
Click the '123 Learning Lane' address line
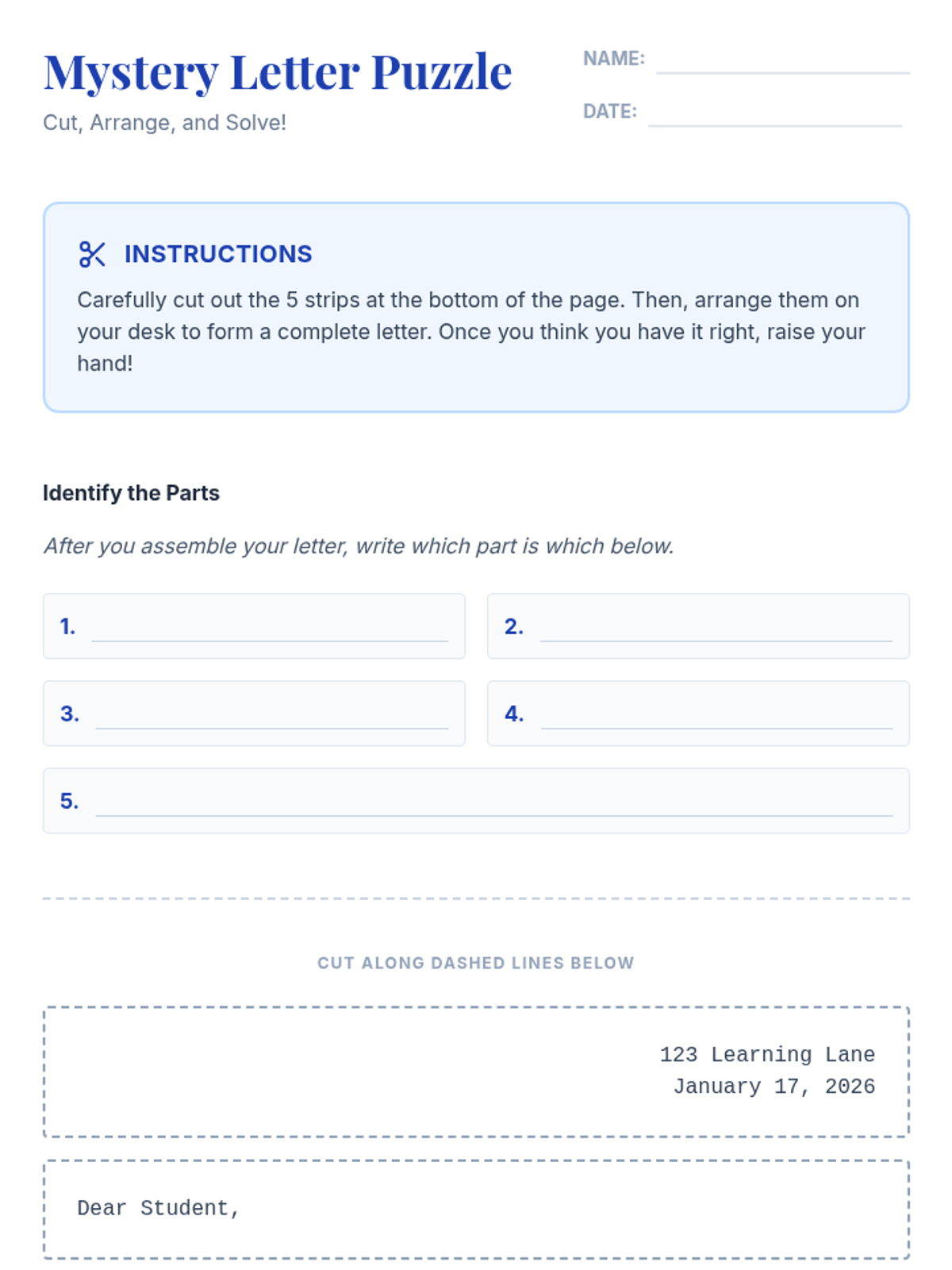point(767,1055)
